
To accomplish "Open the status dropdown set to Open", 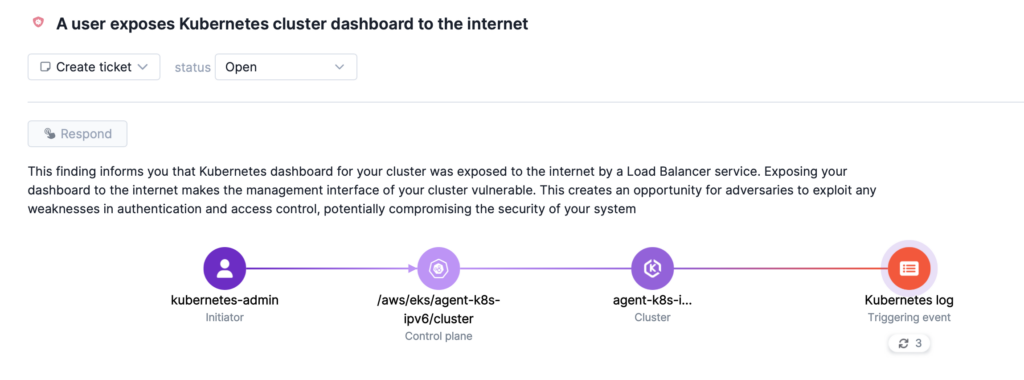I will point(286,67).
